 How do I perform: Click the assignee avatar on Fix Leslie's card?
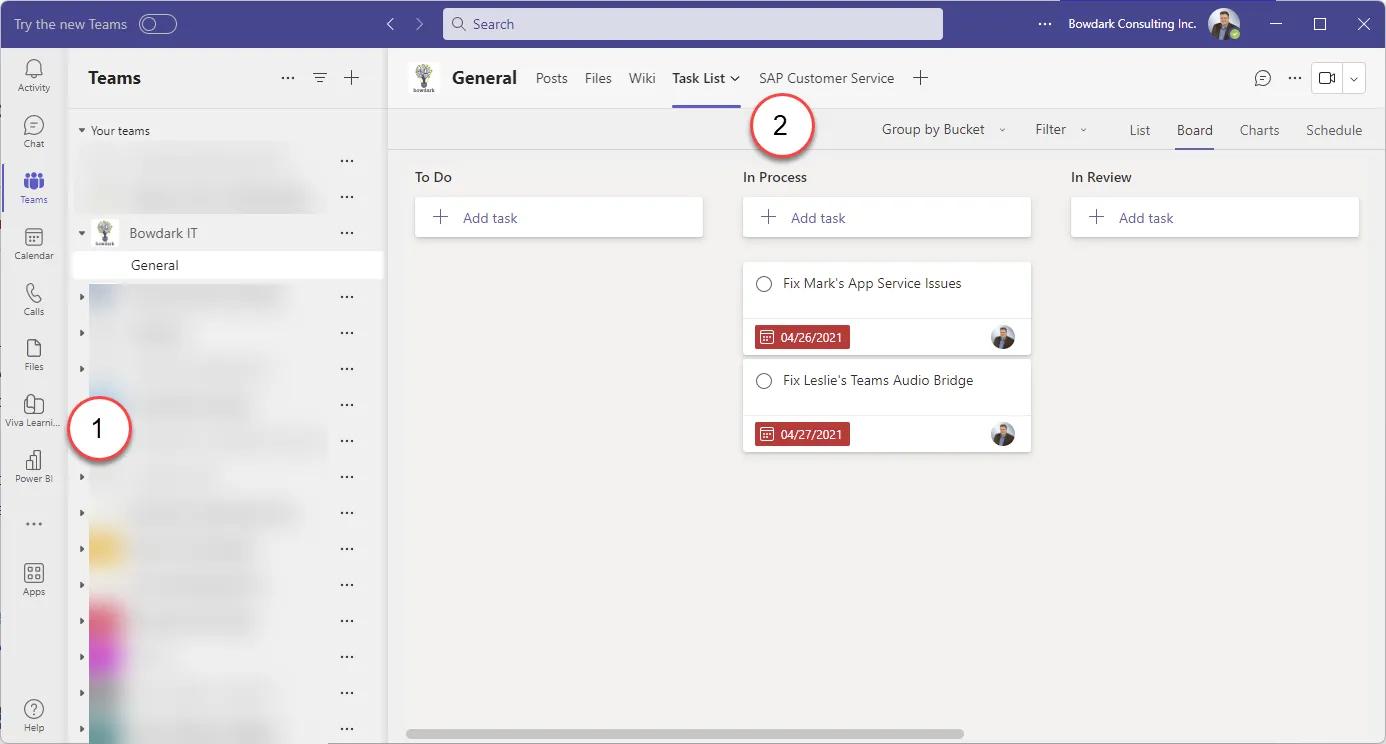1003,435
